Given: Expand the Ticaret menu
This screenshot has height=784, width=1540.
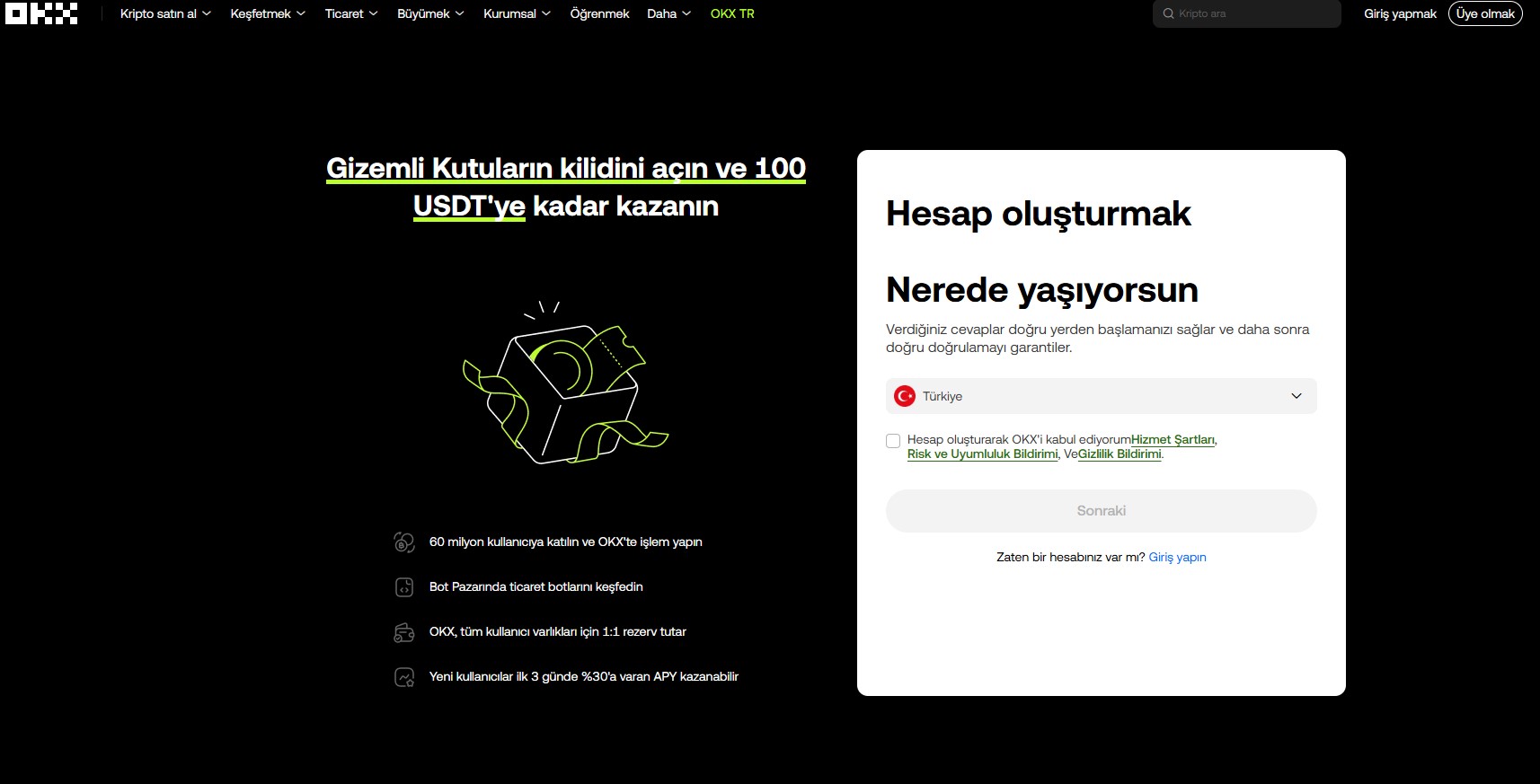Looking at the screenshot, I should (351, 13).
